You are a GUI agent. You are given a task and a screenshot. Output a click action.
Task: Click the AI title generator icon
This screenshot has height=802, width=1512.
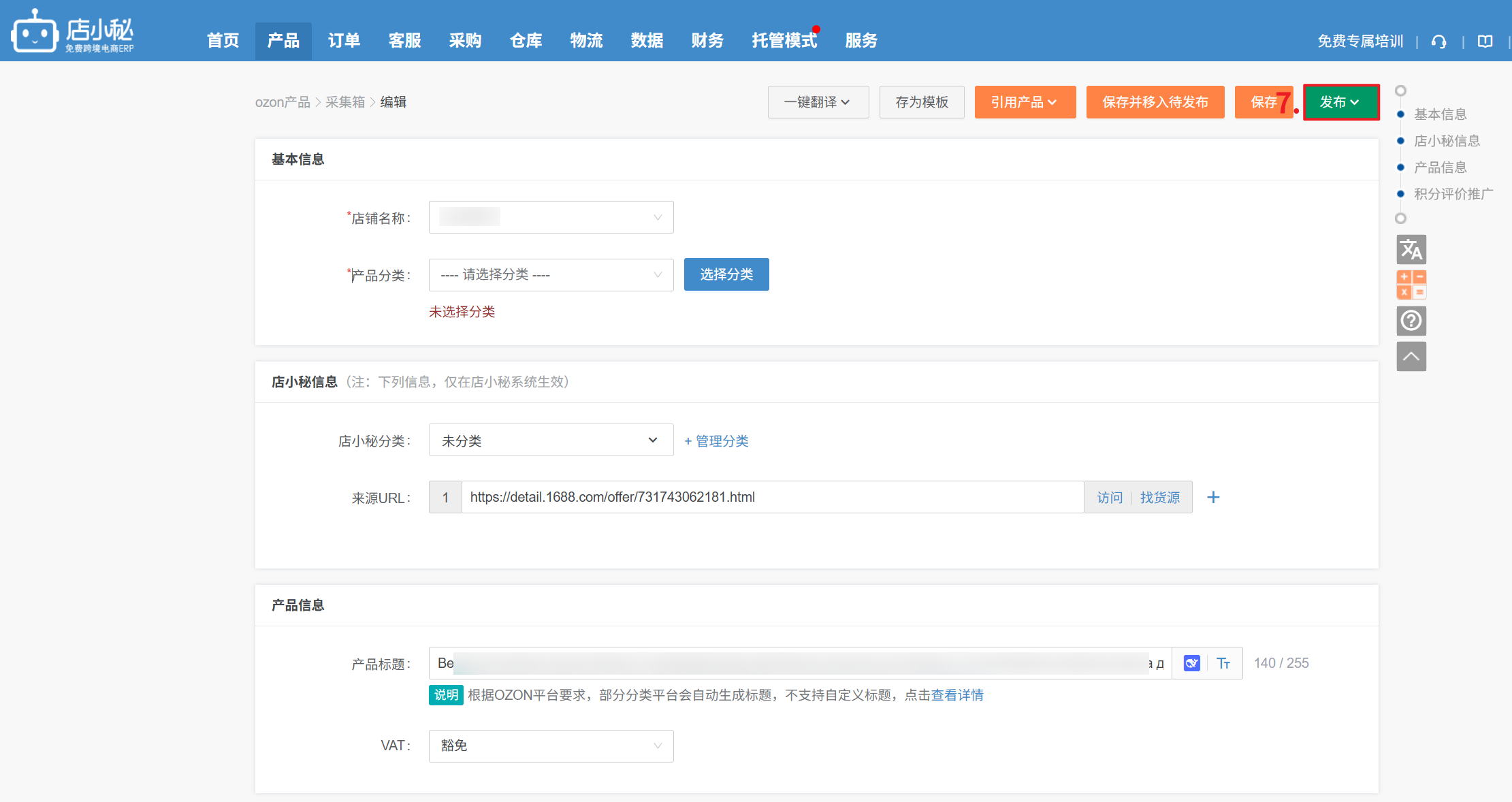coord(1191,663)
